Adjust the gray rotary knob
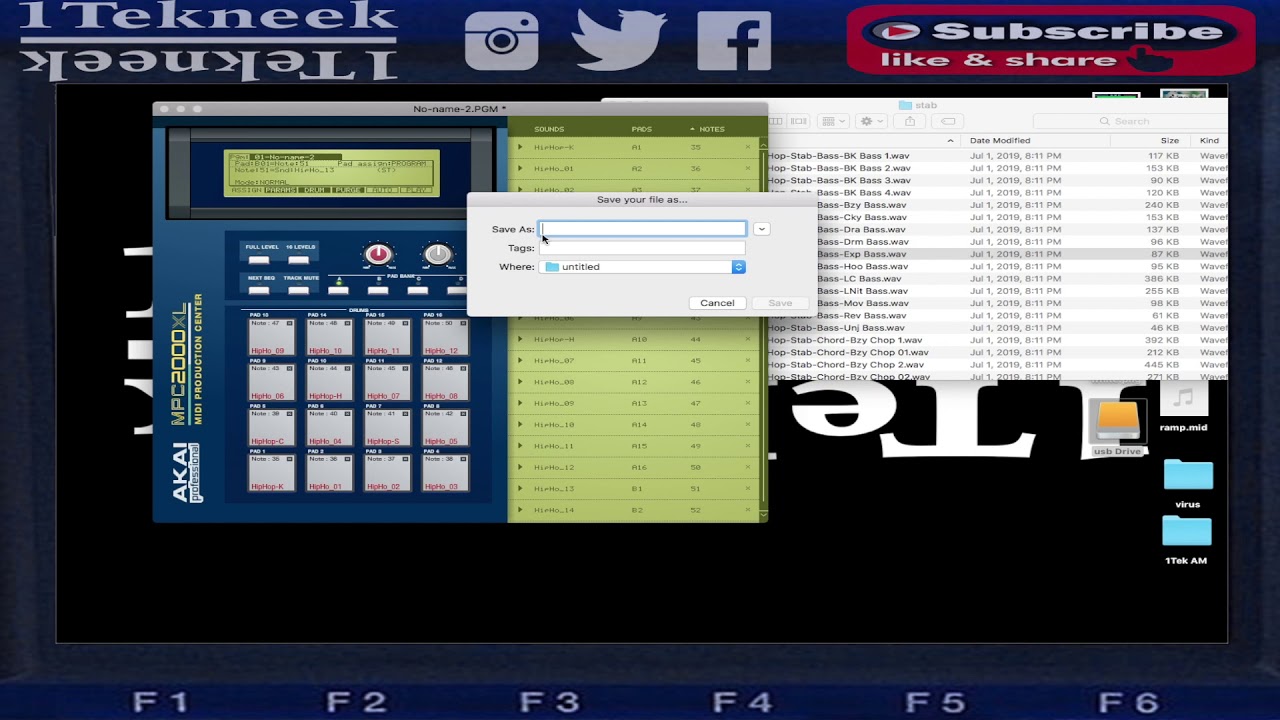 [x=437, y=255]
